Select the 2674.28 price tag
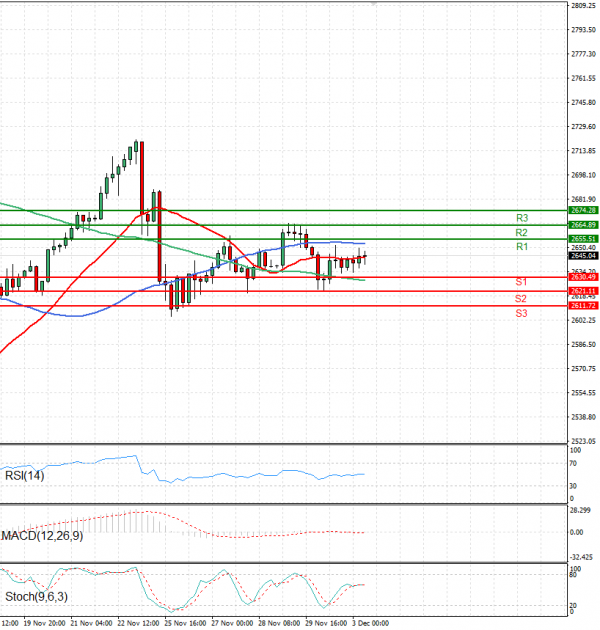The image size is (600, 630). 584,210
